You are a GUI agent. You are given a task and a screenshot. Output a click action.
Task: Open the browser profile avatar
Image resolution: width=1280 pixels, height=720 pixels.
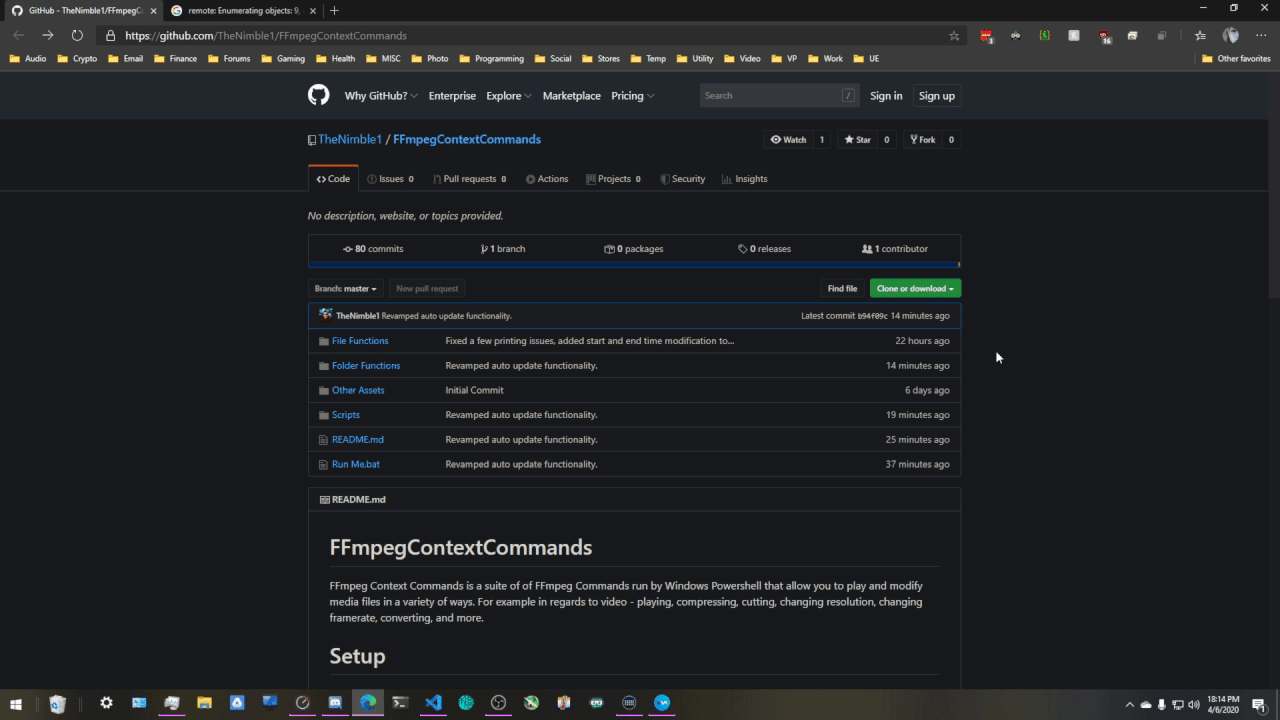click(x=1231, y=35)
